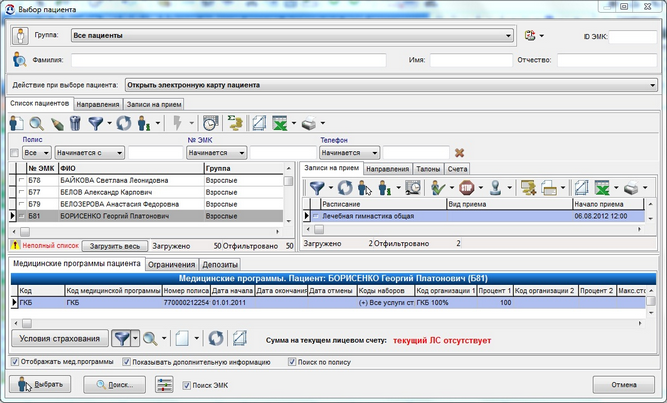Image resolution: width=667 pixels, height=403 pixels.
Task: Click the Поиск... button
Action: point(114,385)
